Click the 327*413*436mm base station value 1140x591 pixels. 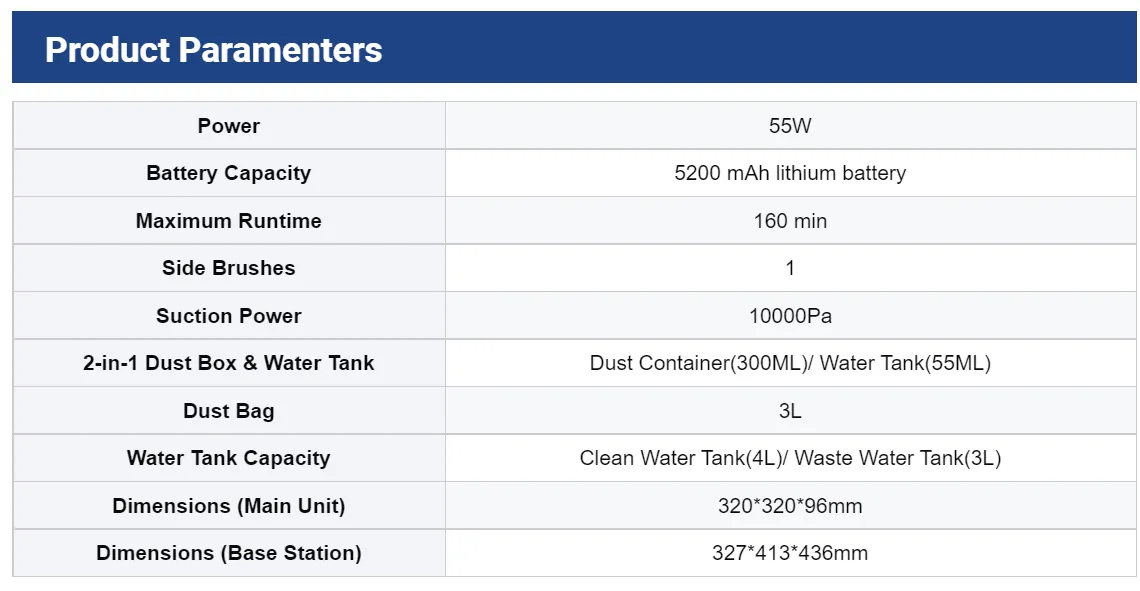coord(790,553)
